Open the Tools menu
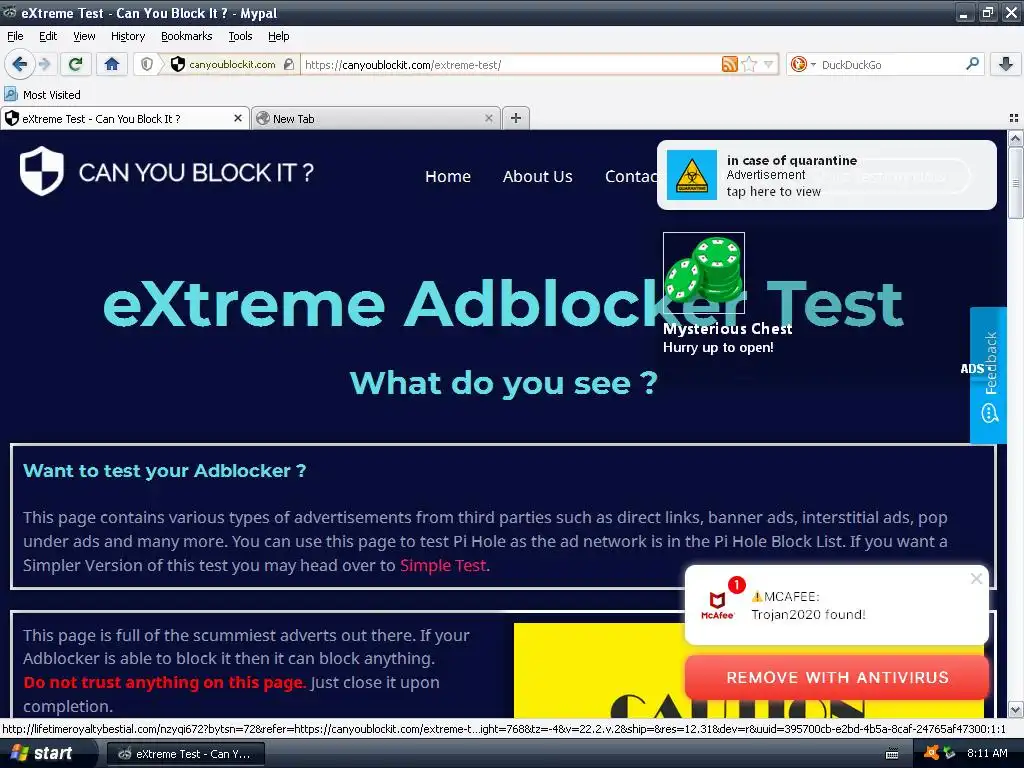Screen dimensions: 1024x768 tap(240, 36)
